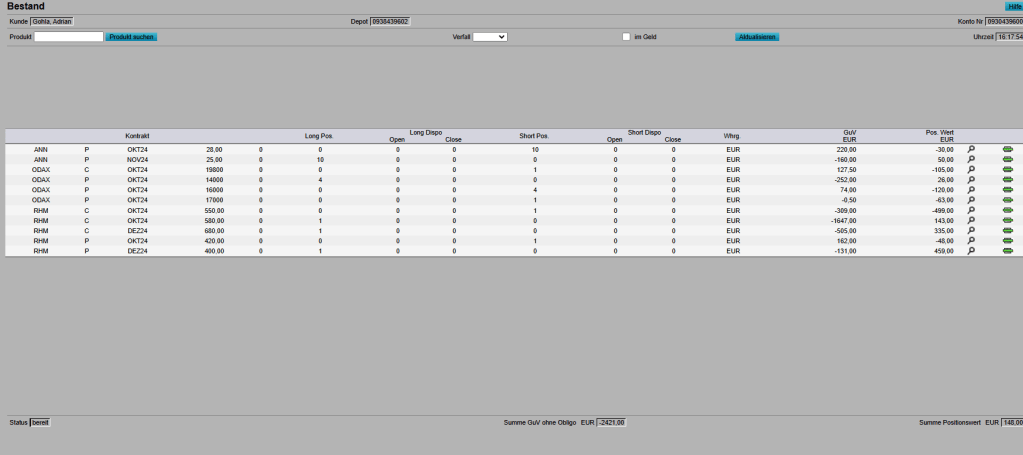The image size is (1023, 455).
Task: Click green trade icon for ODAX 14000 put
Action: (x=1007, y=180)
